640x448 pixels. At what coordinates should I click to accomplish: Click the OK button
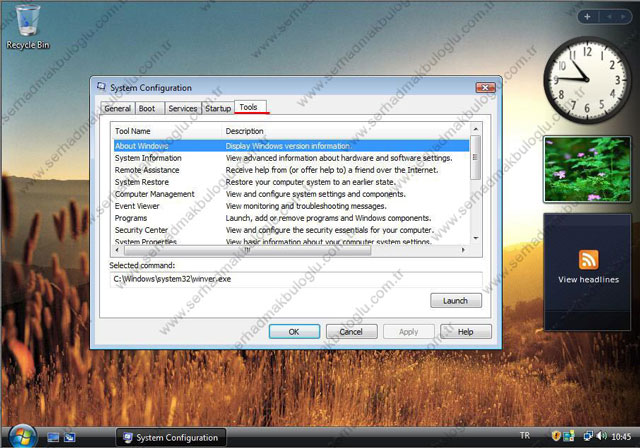294,332
